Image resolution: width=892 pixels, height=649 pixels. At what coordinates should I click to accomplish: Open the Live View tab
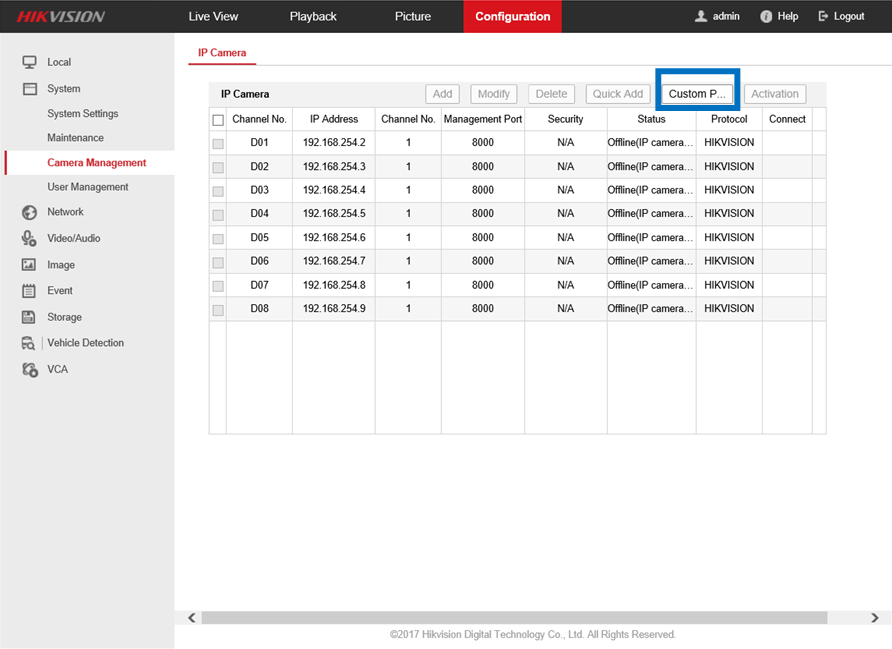pyautogui.click(x=213, y=17)
